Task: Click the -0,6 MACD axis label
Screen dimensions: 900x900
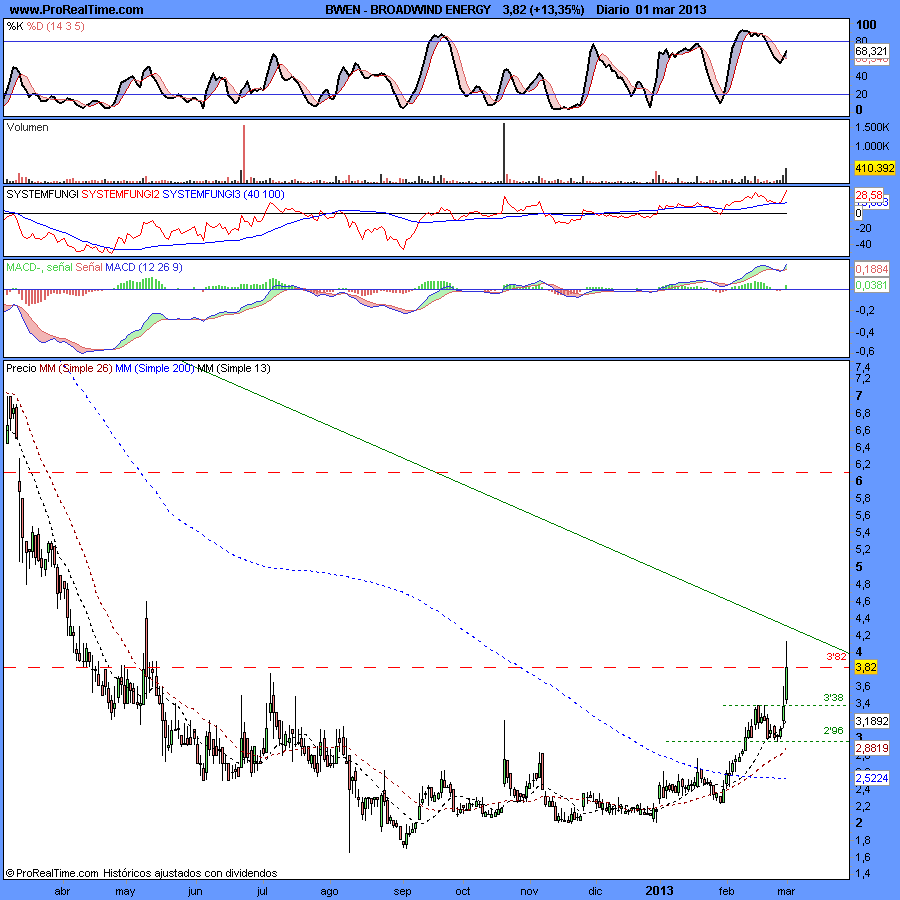Action: click(866, 351)
